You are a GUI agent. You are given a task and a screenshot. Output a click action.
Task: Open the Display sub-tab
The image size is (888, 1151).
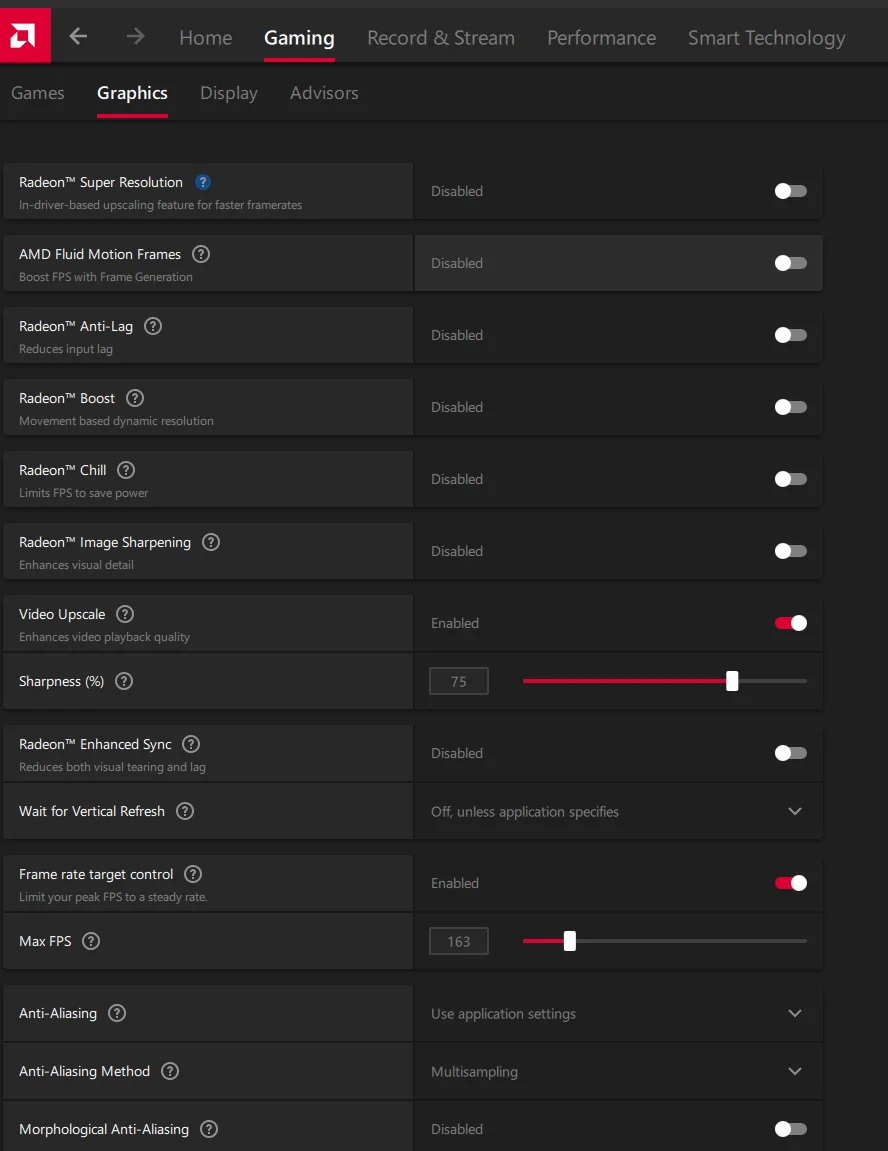click(229, 93)
